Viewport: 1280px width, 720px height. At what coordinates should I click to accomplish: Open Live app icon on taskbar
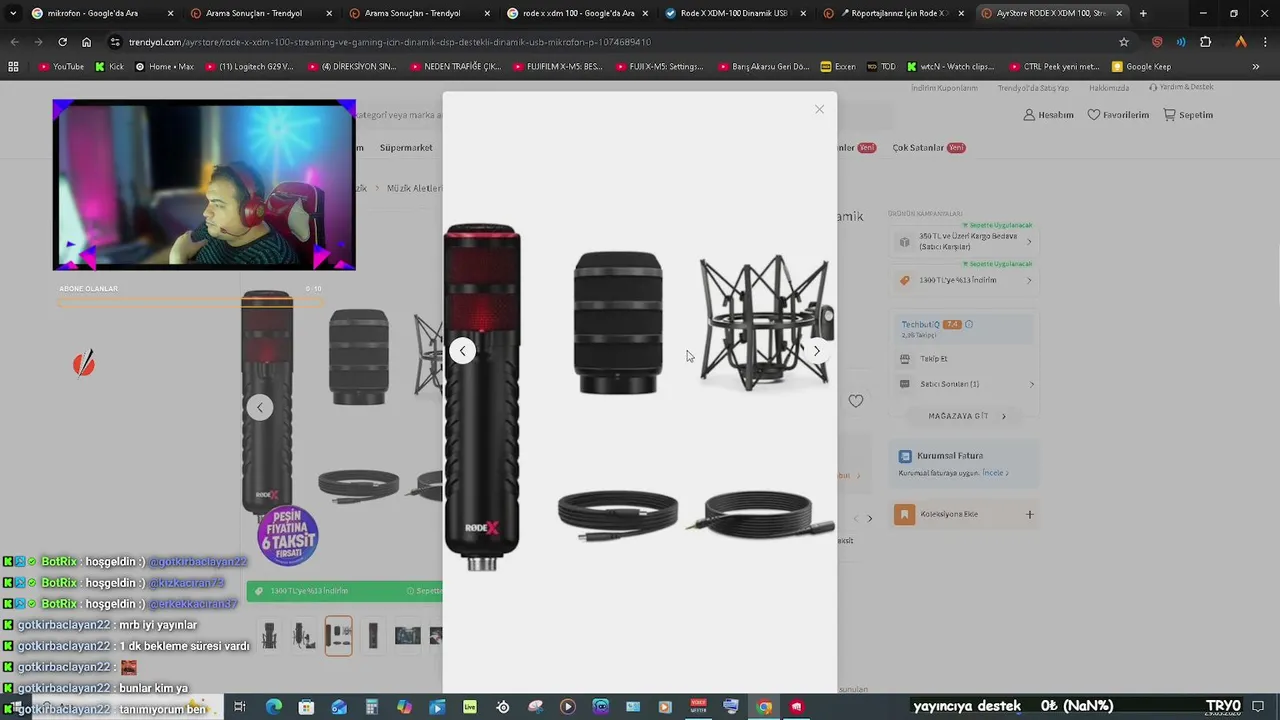[x=470, y=707]
